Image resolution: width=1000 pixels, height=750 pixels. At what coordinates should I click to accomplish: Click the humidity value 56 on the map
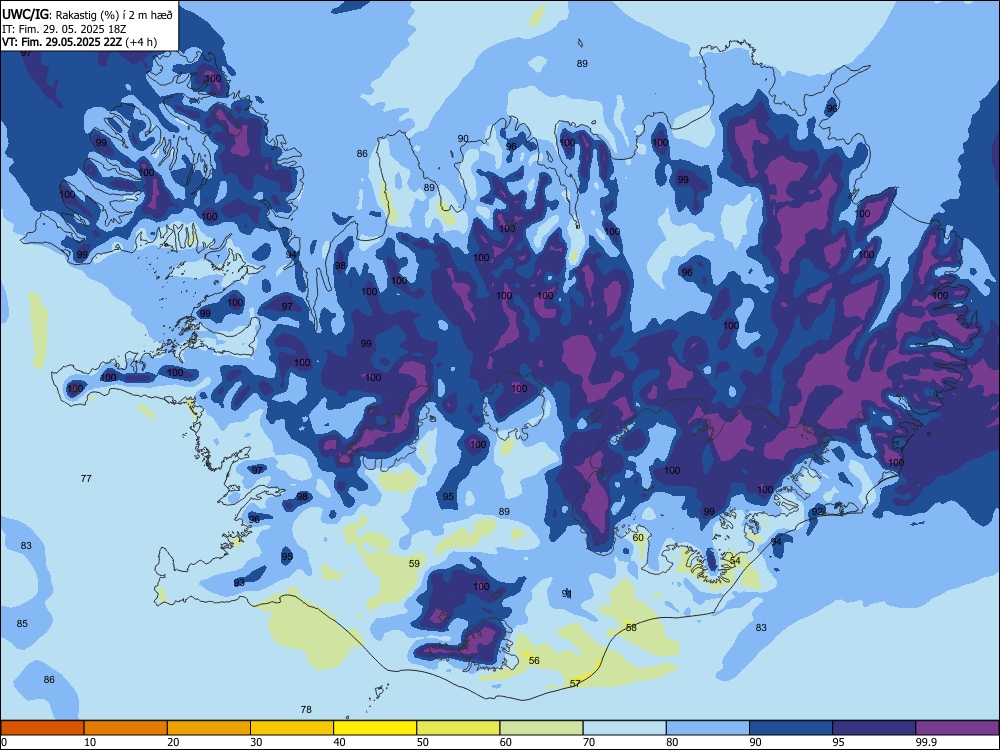coord(534,660)
